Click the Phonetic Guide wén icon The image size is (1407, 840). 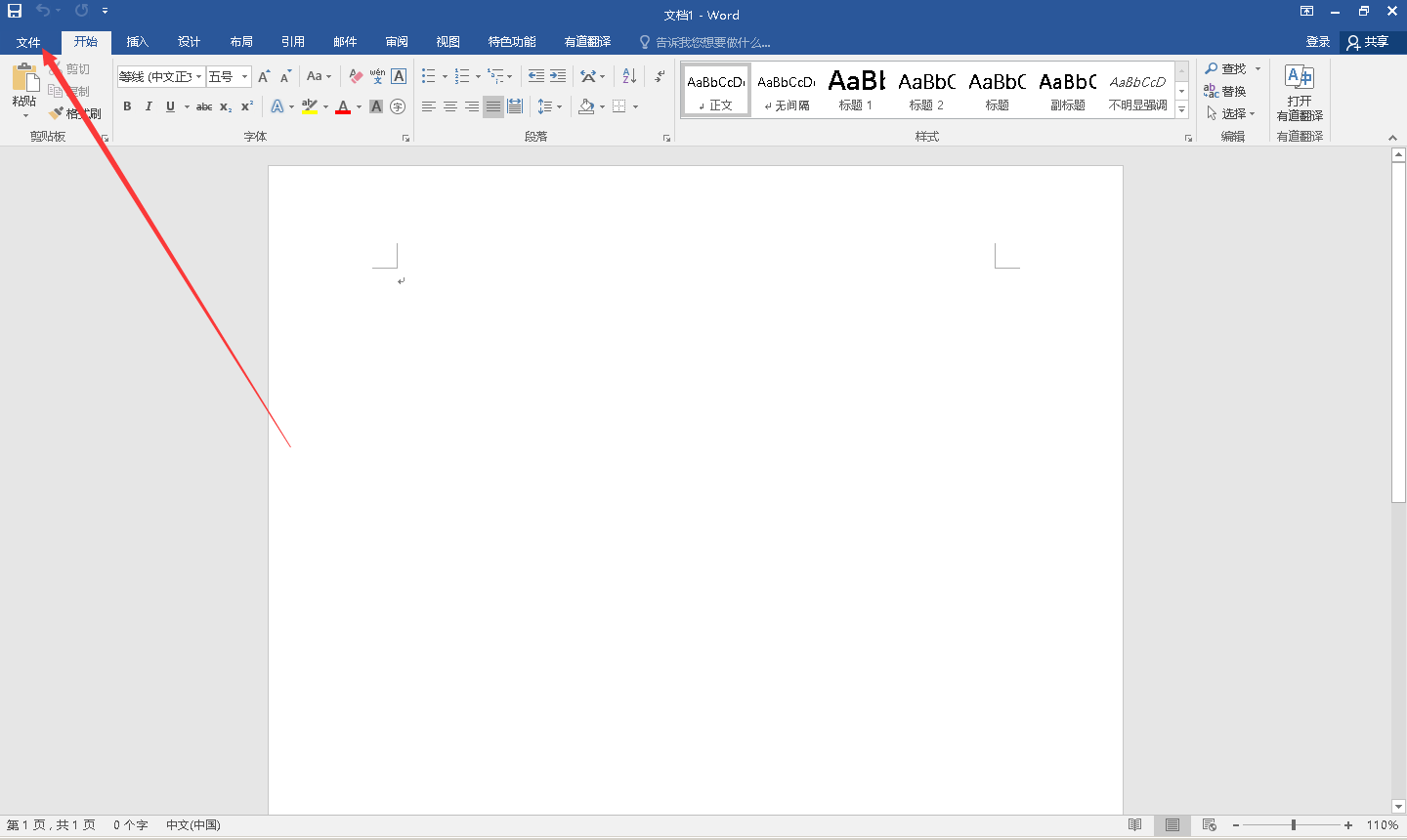(x=377, y=76)
